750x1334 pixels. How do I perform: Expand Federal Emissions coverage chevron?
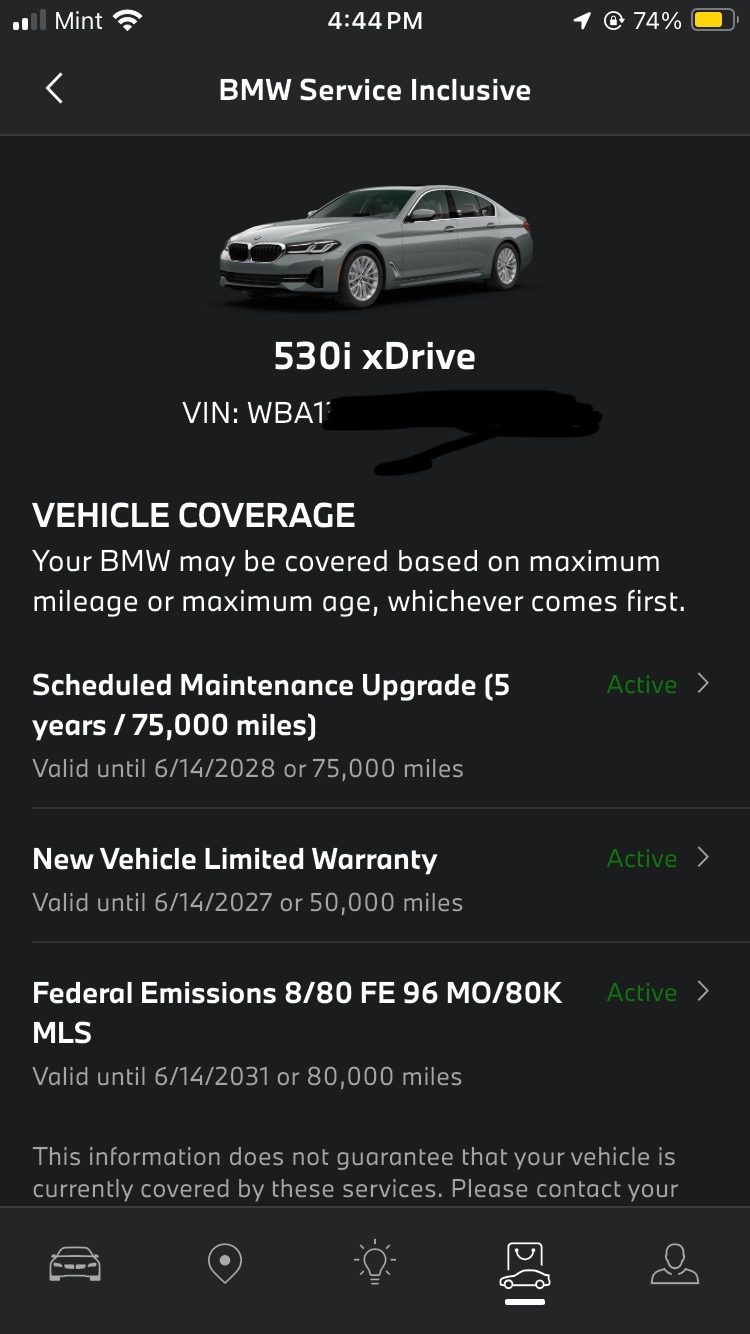click(x=703, y=992)
